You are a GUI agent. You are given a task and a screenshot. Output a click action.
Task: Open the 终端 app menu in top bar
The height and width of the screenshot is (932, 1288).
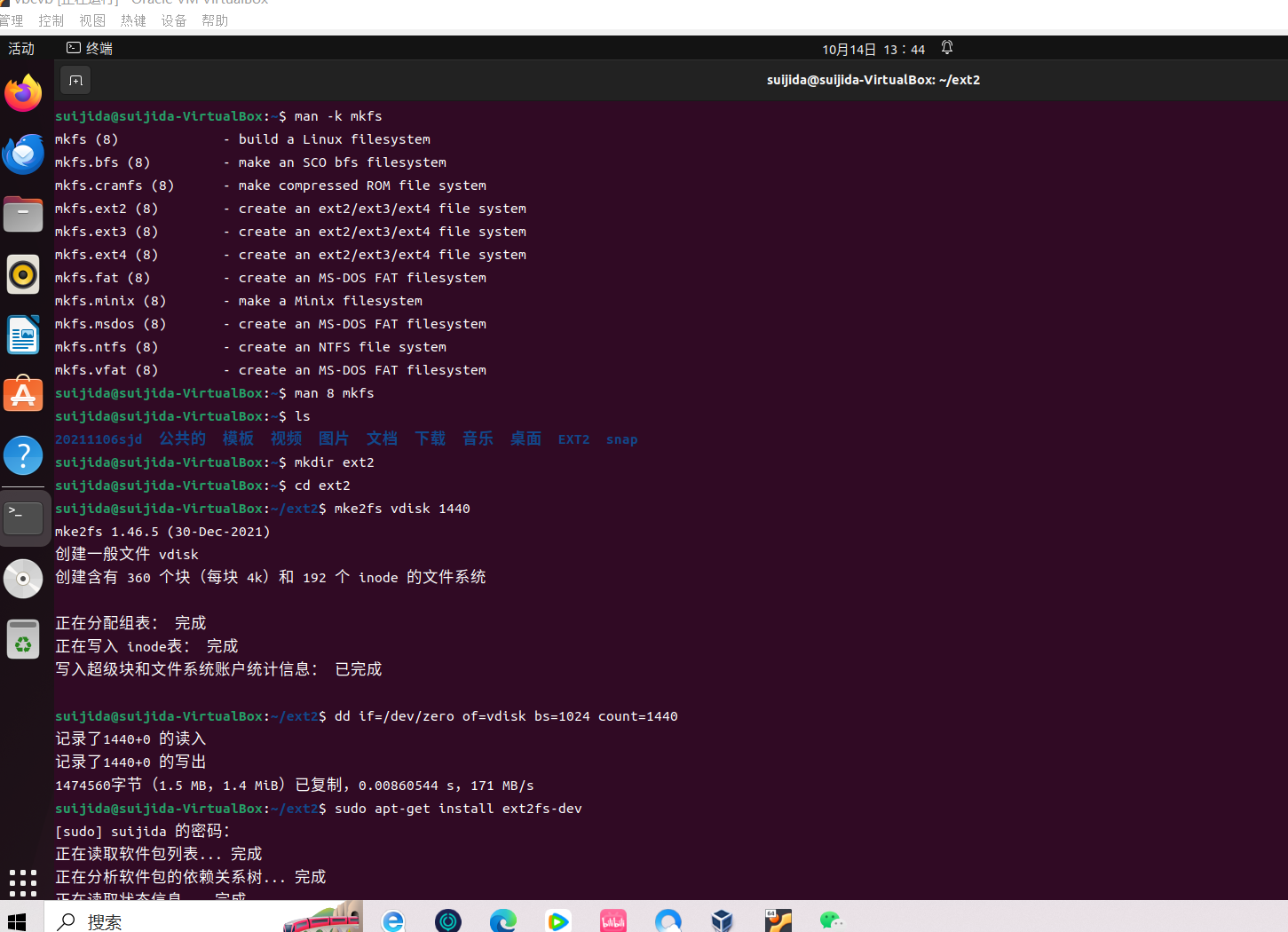coord(90,48)
